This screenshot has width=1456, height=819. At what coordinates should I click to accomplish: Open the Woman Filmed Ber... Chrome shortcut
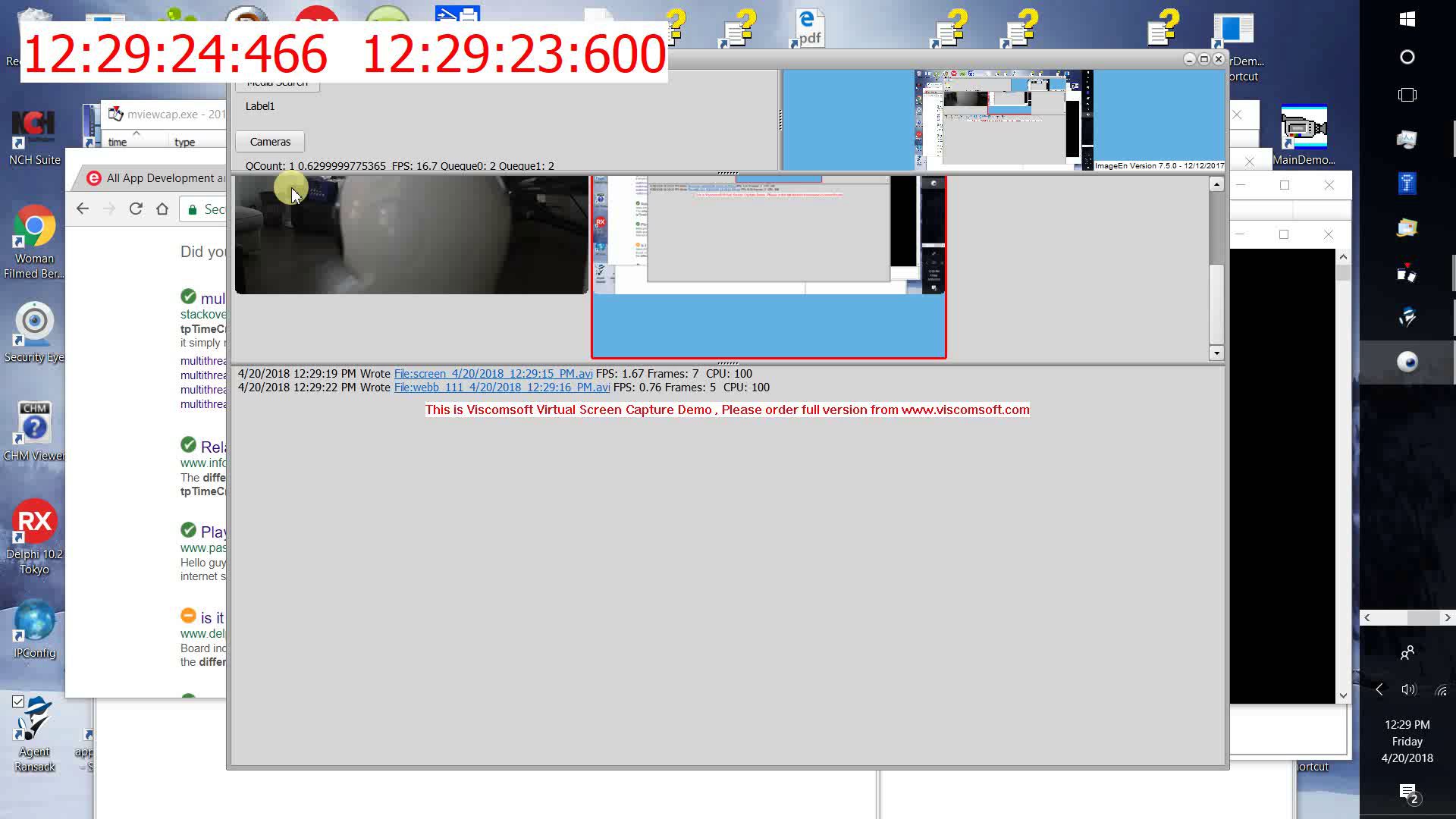click(x=34, y=242)
